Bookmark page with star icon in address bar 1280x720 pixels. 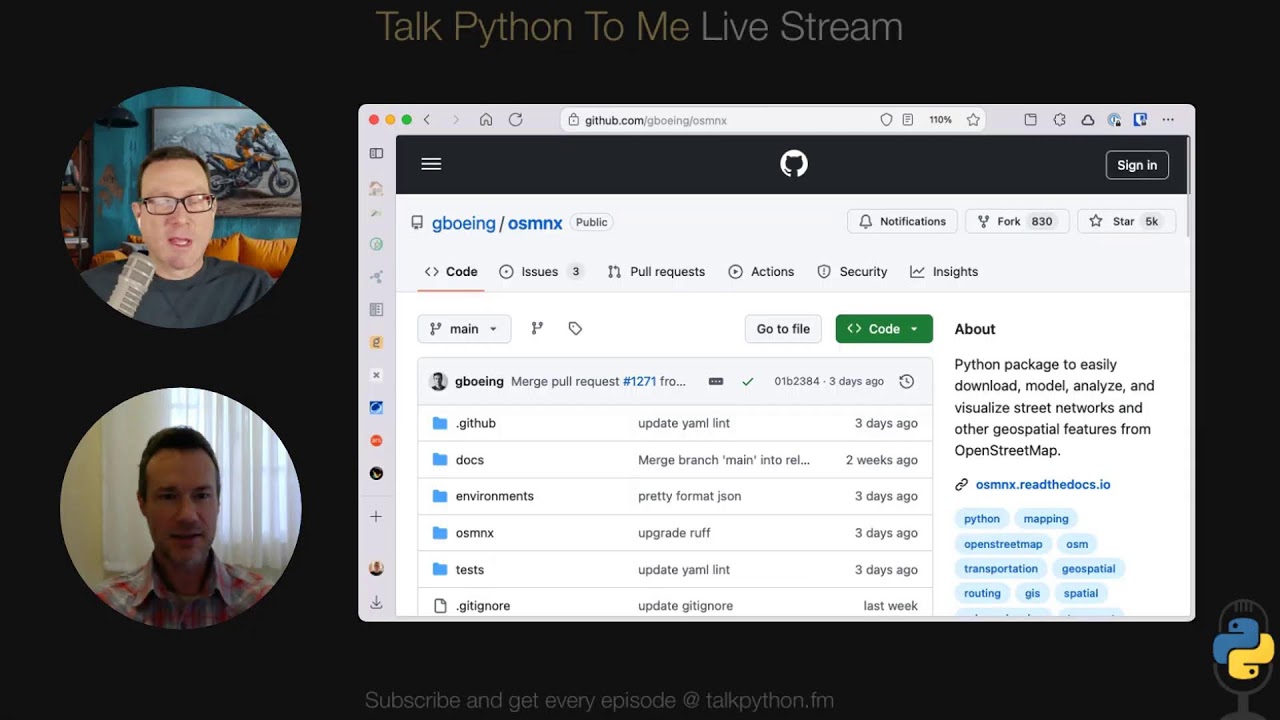tap(973, 120)
